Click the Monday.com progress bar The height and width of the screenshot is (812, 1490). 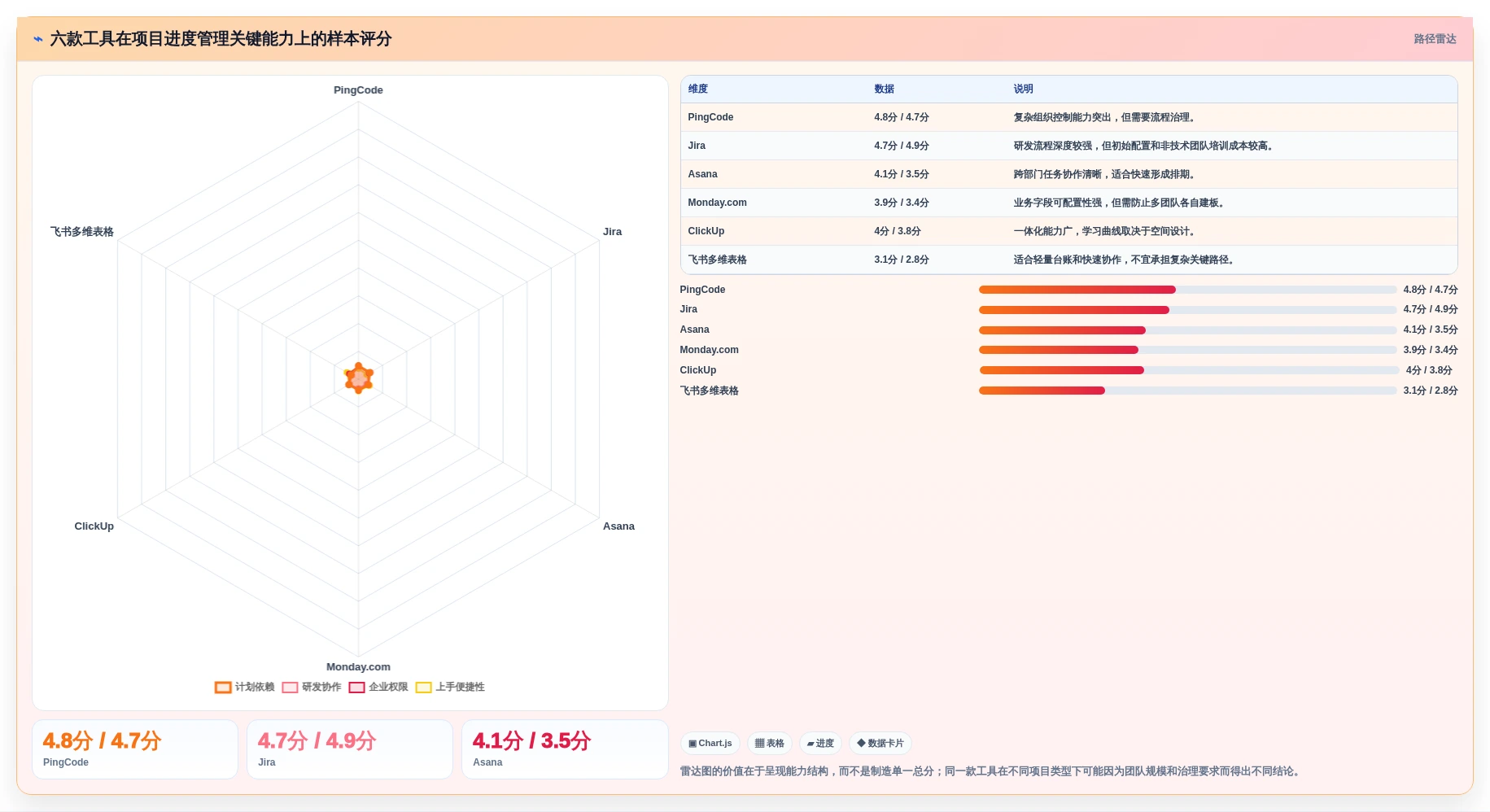tap(1187, 350)
